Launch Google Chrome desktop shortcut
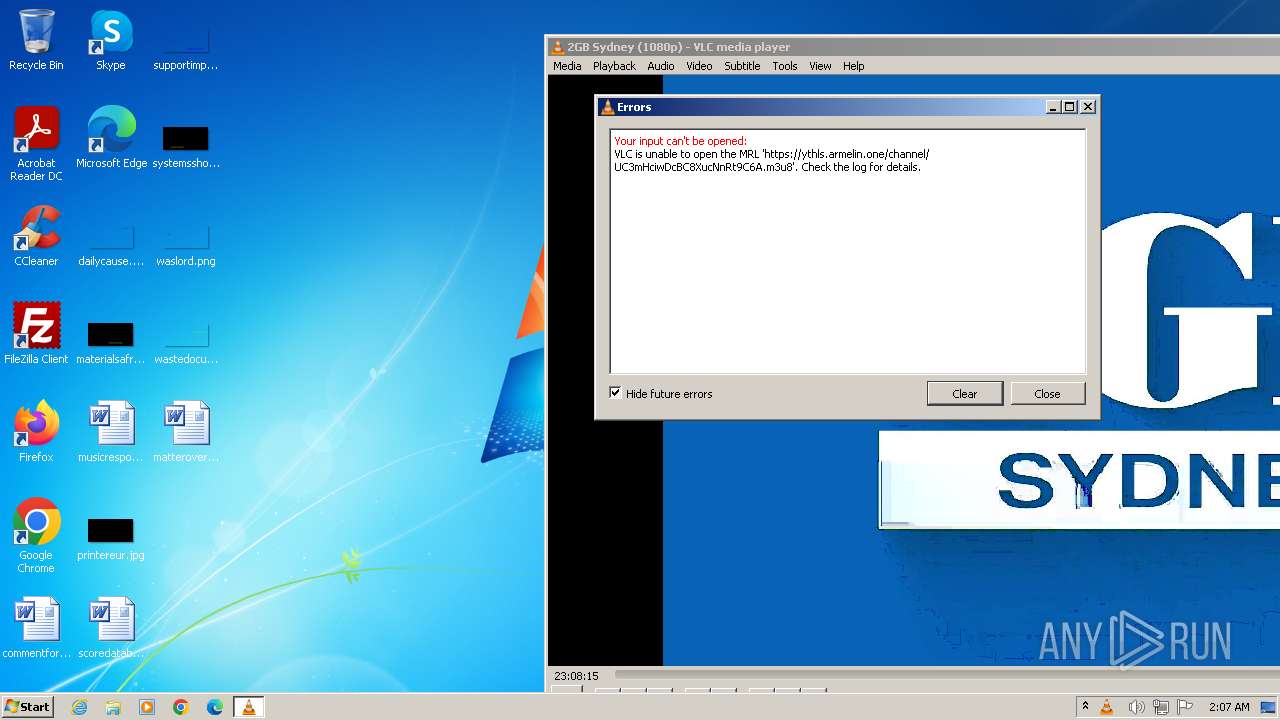 click(x=36, y=536)
